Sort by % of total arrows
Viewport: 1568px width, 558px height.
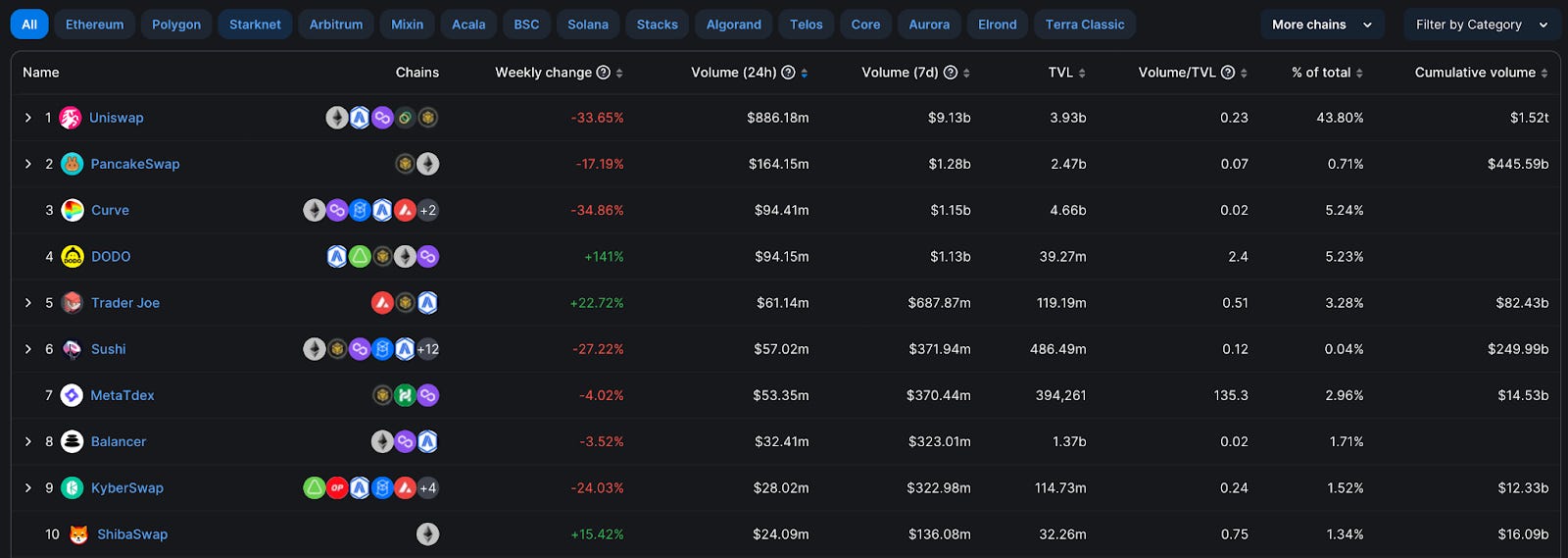[x=1359, y=73]
